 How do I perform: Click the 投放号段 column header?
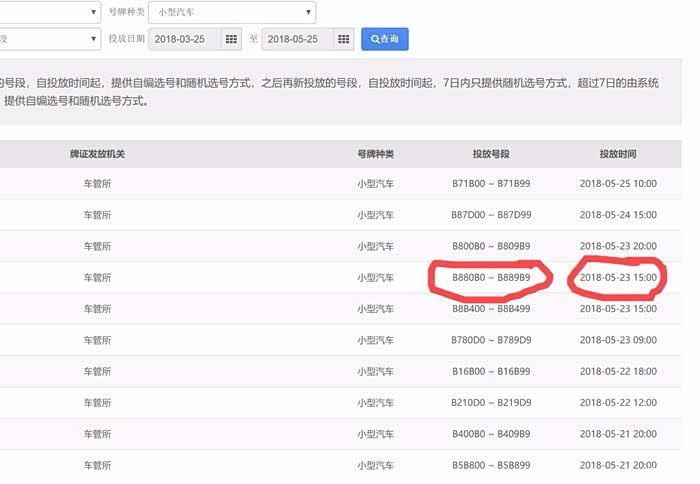pyautogui.click(x=491, y=154)
